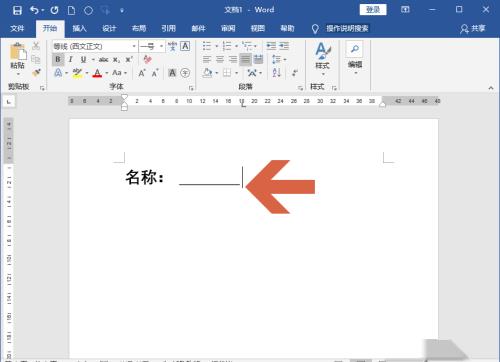Screen dimensions: 500x362
Task: Center align the paragraph text
Action: click(220, 60)
